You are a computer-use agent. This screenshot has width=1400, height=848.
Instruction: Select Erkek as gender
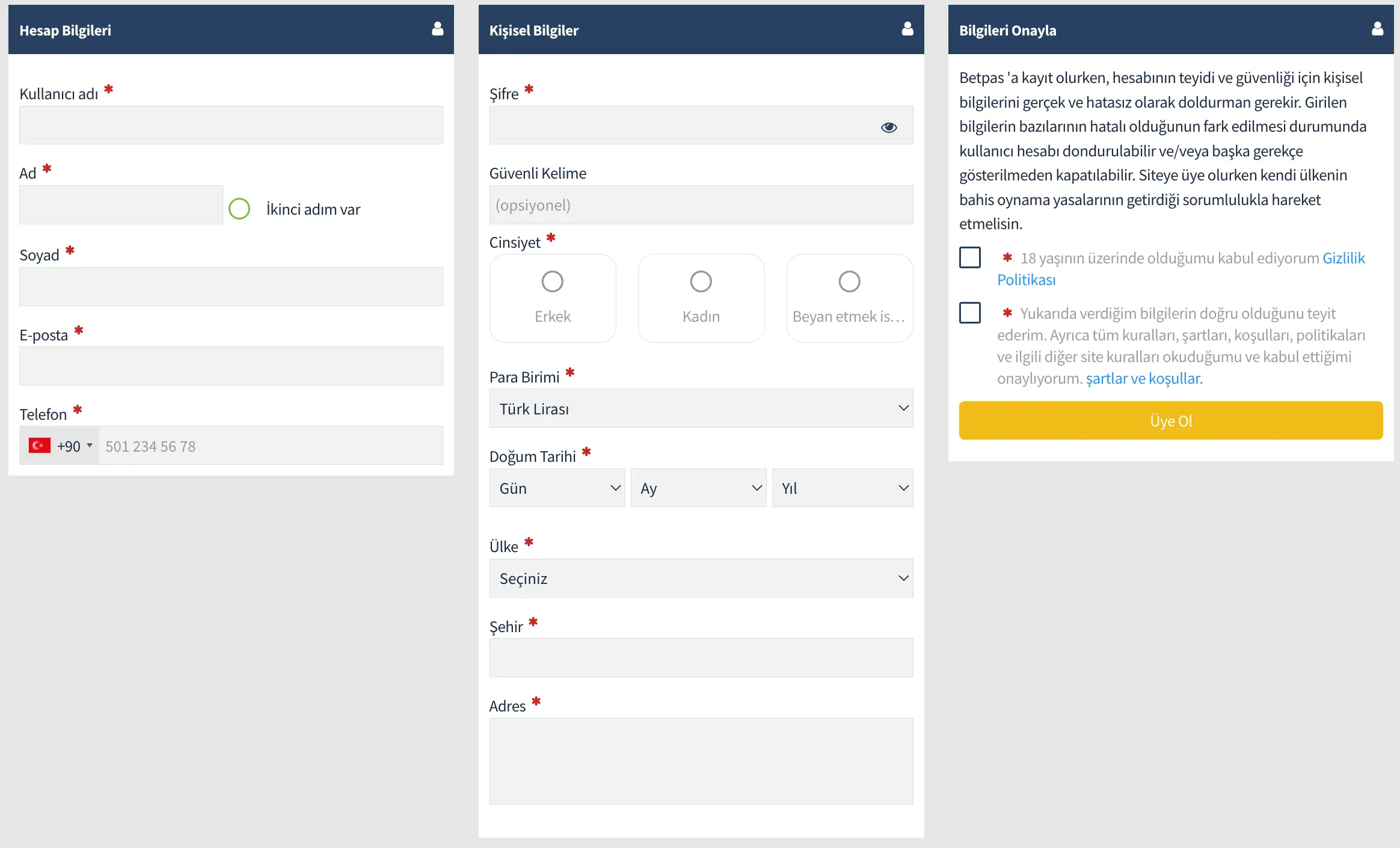552,281
